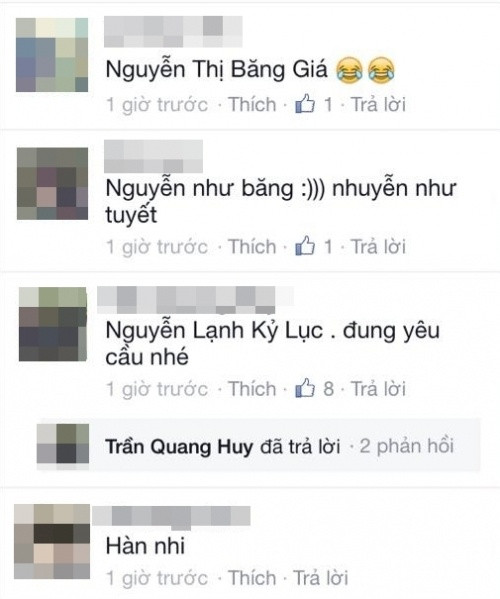Click thumbs-up icon on như băng comment
Viewport: 500px width, 599px height.
click(305, 246)
